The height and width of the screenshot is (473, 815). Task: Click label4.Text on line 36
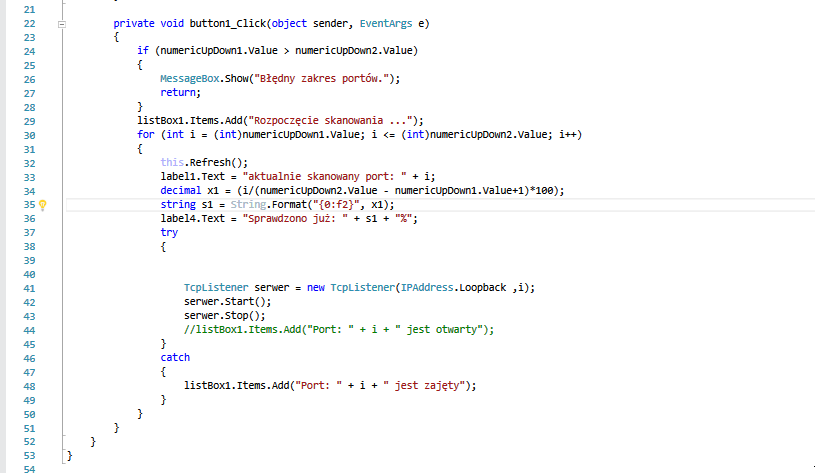(192, 219)
